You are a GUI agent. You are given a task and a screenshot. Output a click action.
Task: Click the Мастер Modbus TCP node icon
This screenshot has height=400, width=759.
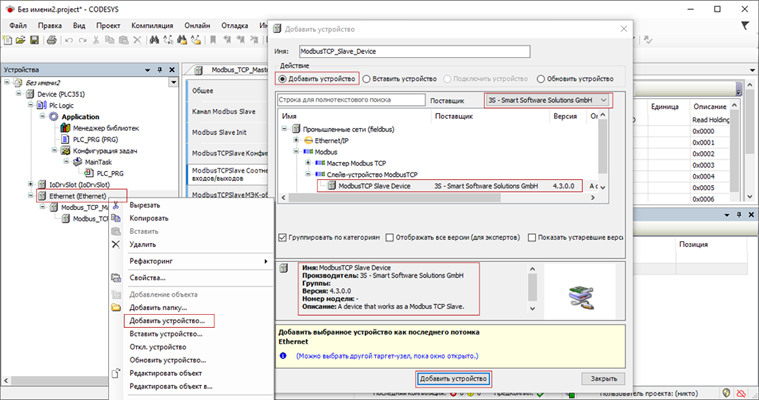click(319, 163)
